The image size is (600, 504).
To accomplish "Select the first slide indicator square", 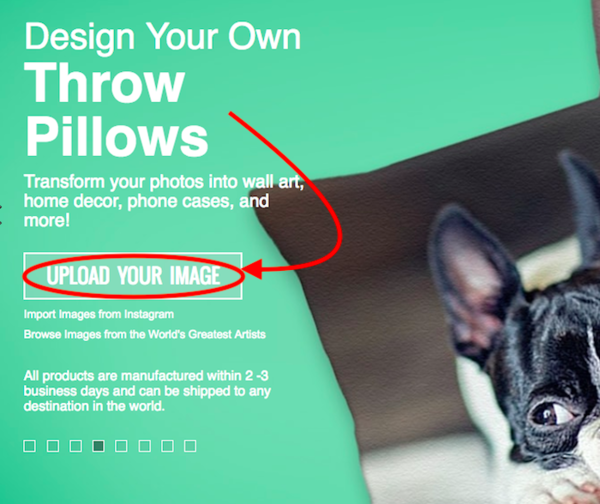I will click(29, 446).
